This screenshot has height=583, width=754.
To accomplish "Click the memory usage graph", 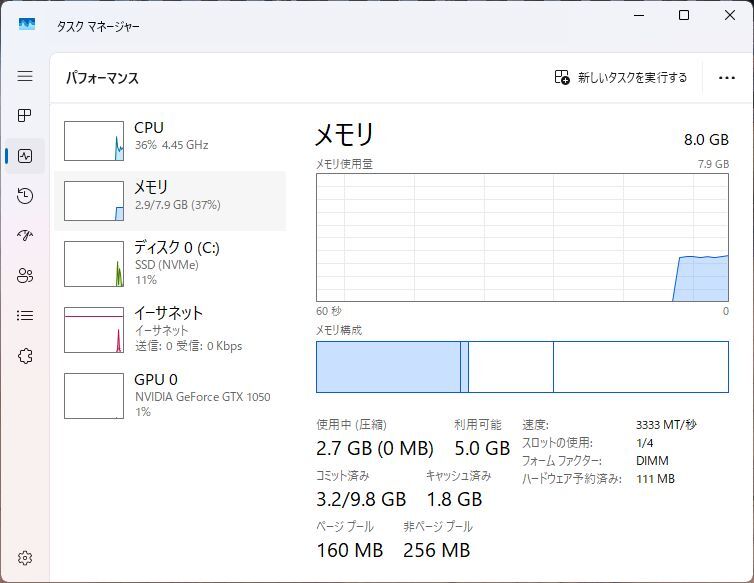I will (x=522, y=237).
